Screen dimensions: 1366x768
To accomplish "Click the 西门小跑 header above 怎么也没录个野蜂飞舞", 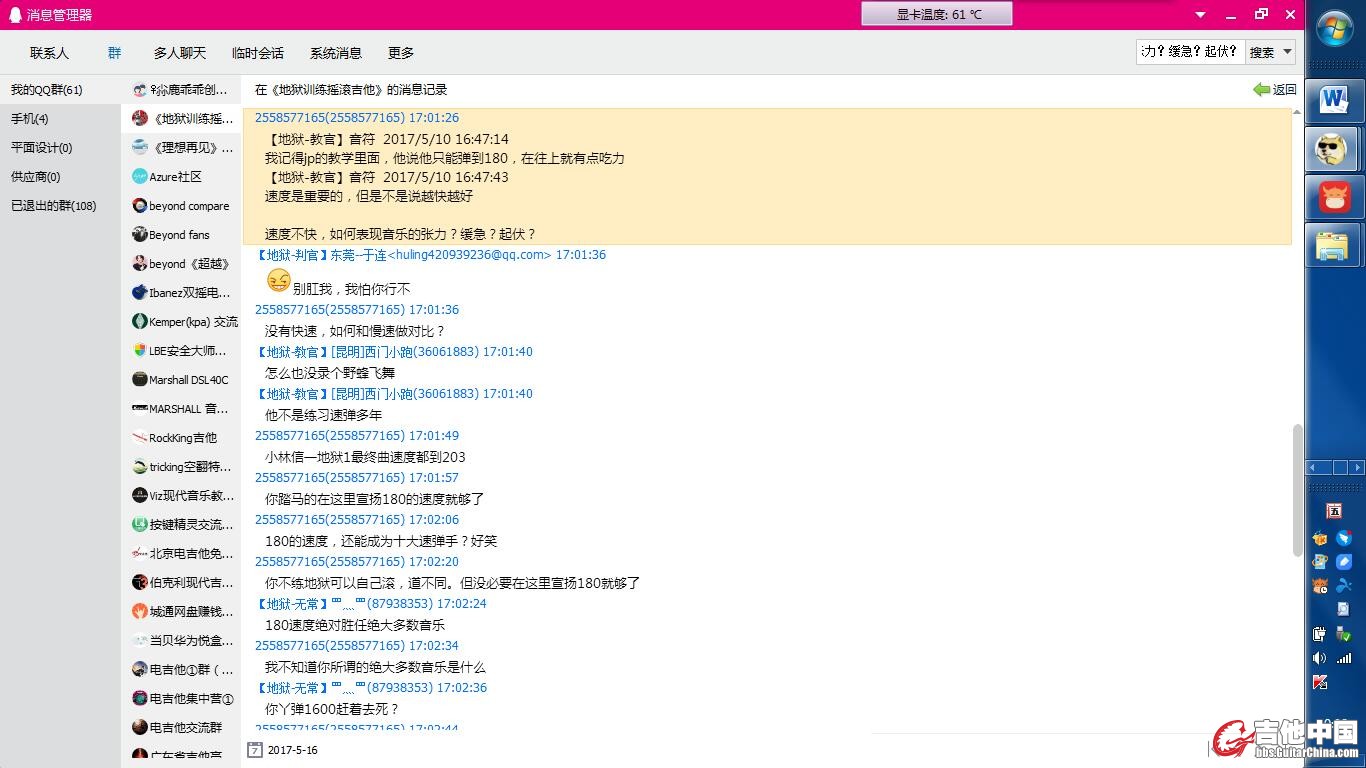I will pos(394,352).
